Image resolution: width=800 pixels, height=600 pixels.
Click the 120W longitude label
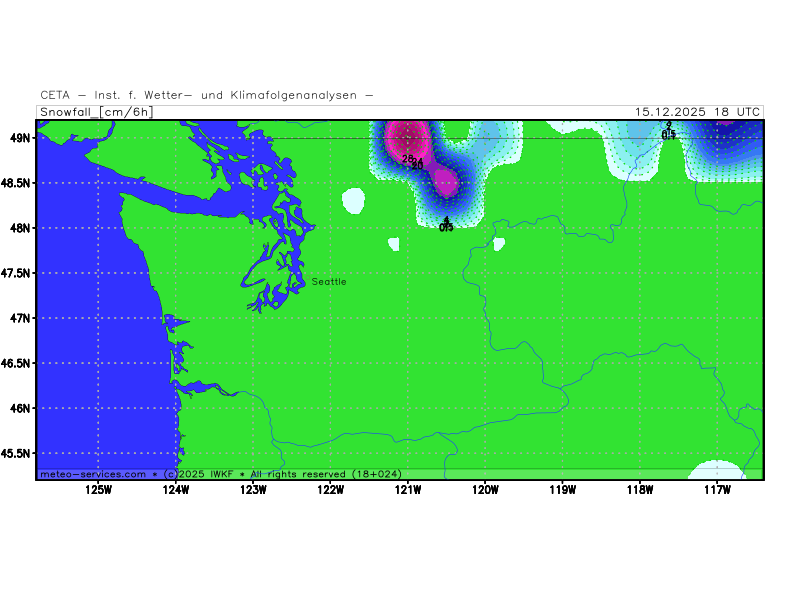[486, 490]
